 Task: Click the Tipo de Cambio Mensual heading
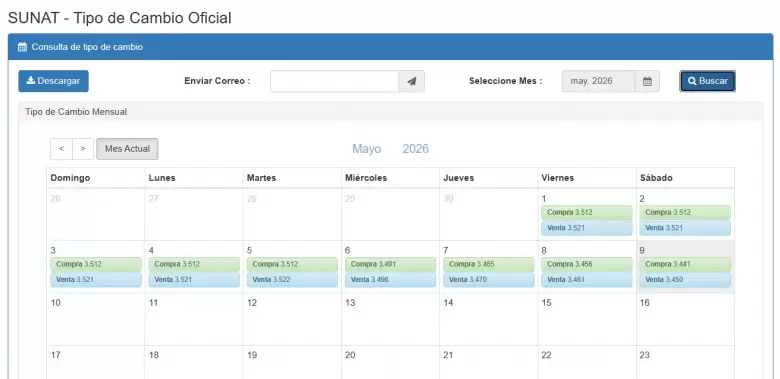(x=76, y=112)
